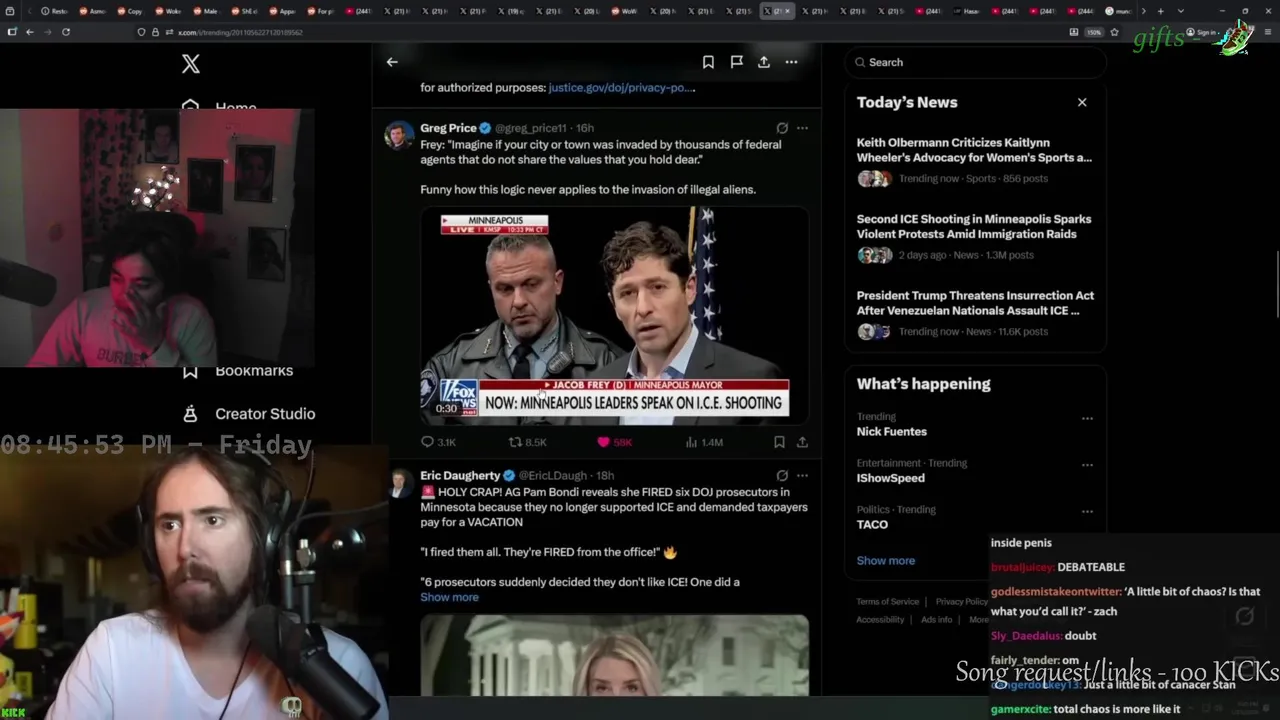Click the Eric Daugherty display name
The height and width of the screenshot is (720, 1280).
click(x=460, y=476)
